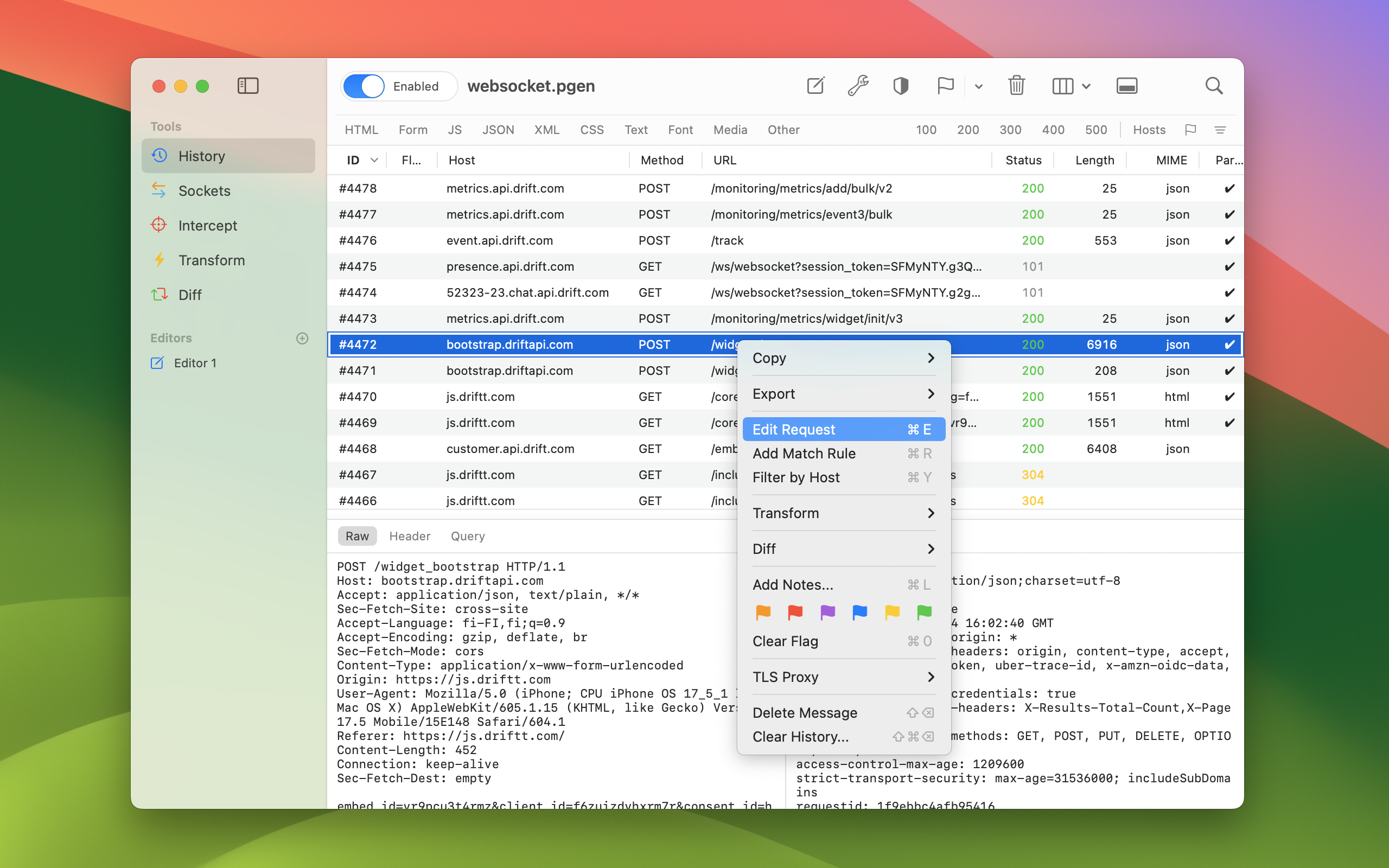Switch to the Raw tab

pyautogui.click(x=357, y=536)
